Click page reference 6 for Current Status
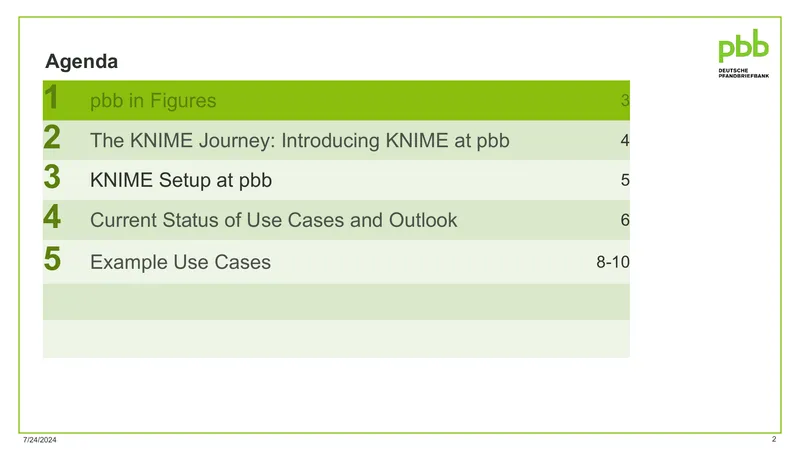 pyautogui.click(x=625, y=220)
